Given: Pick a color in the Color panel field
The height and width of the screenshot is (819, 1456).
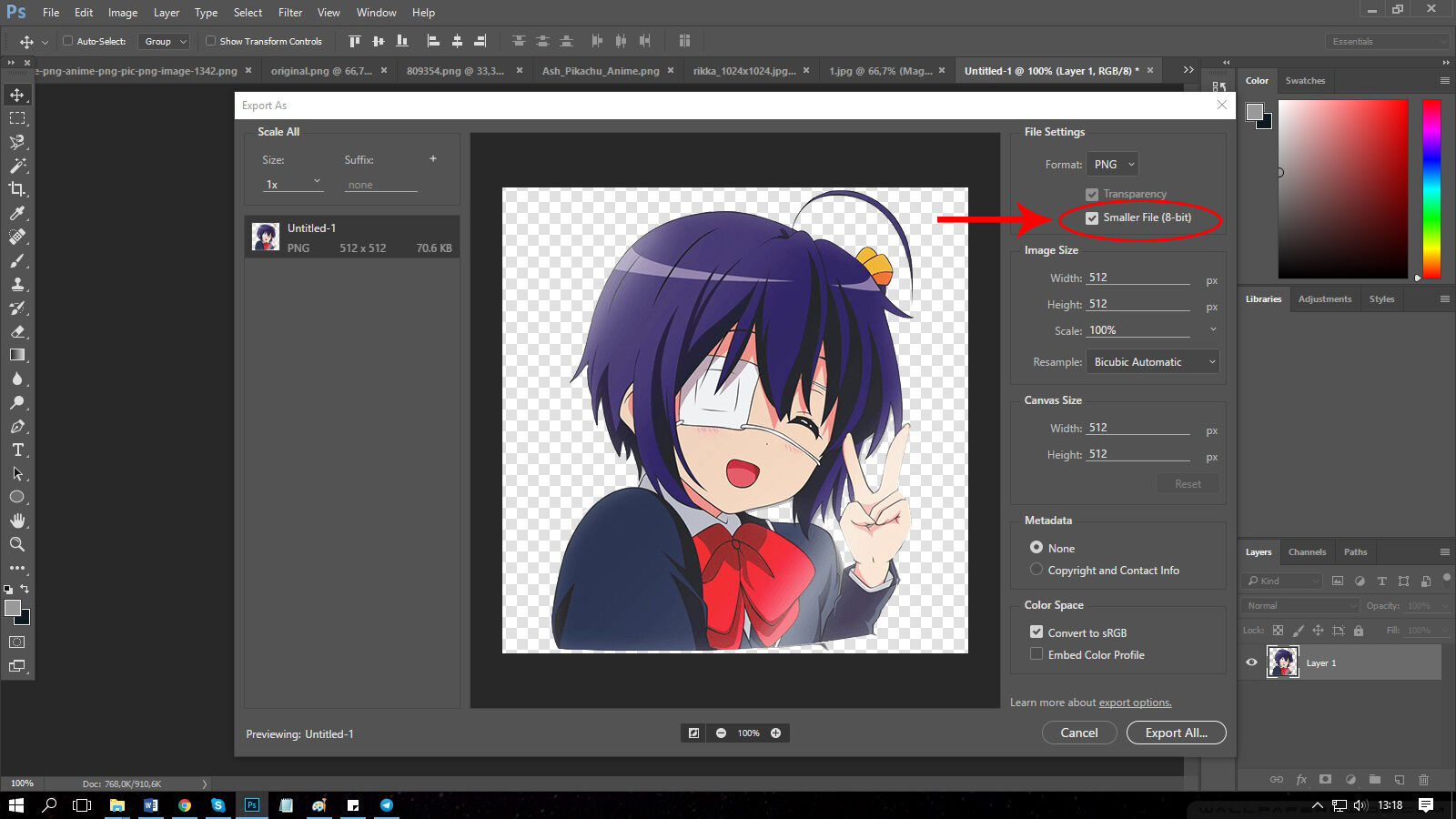Looking at the screenshot, I should 1343,188.
